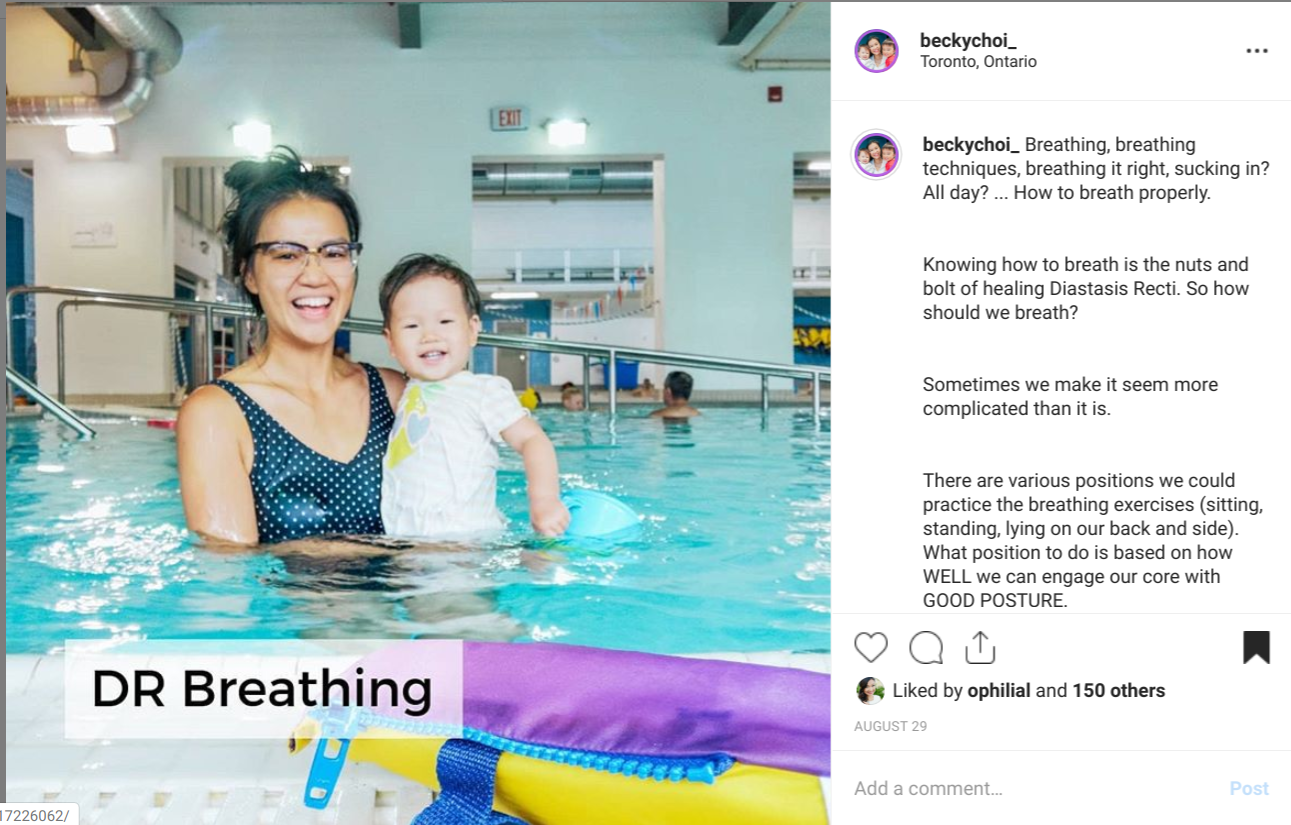Screen dimensions: 1291x825
Task: Open the three-dot more options menu
Action: pos(1257,51)
